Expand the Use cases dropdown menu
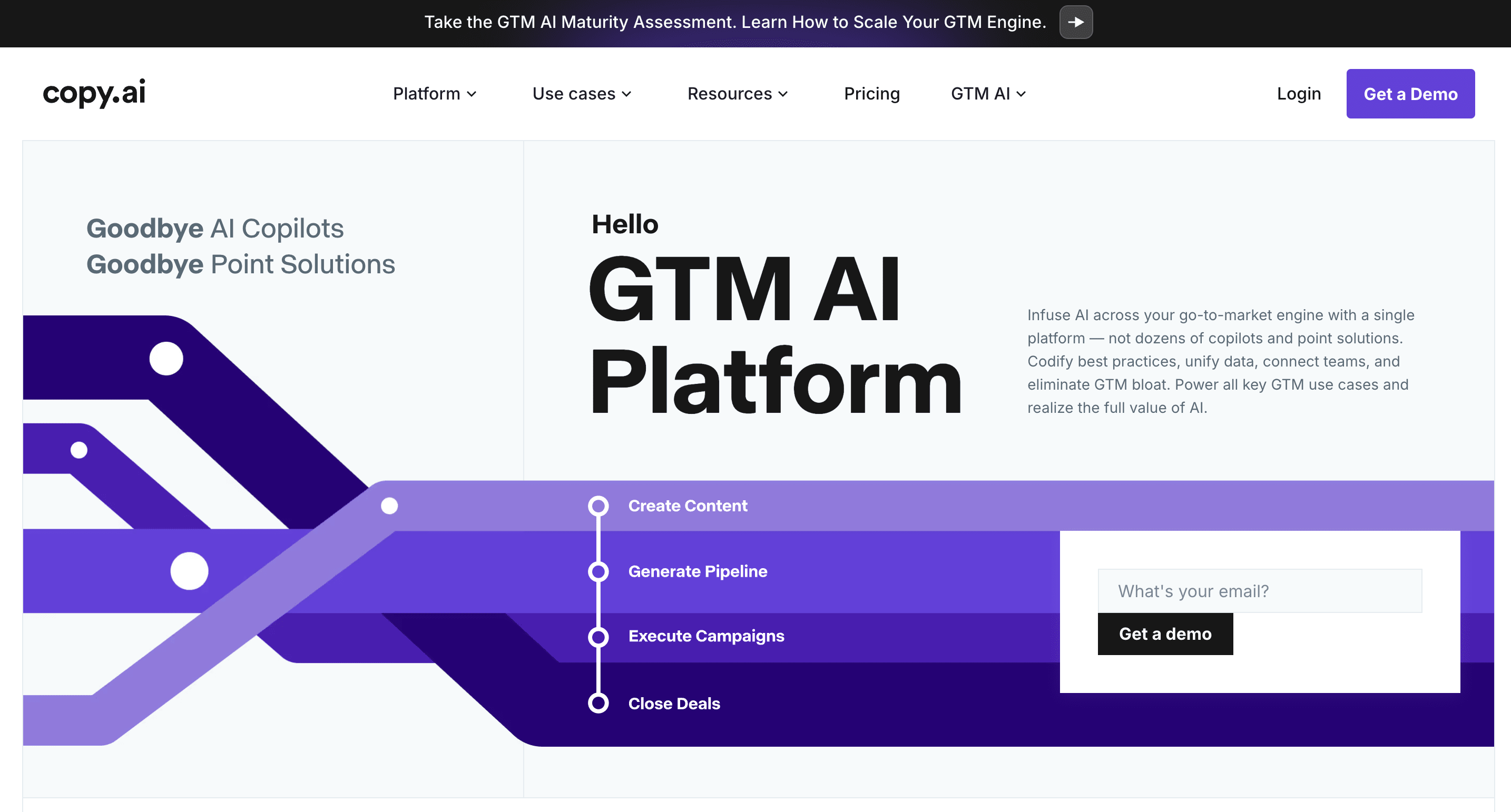The image size is (1511, 812). [x=582, y=94]
